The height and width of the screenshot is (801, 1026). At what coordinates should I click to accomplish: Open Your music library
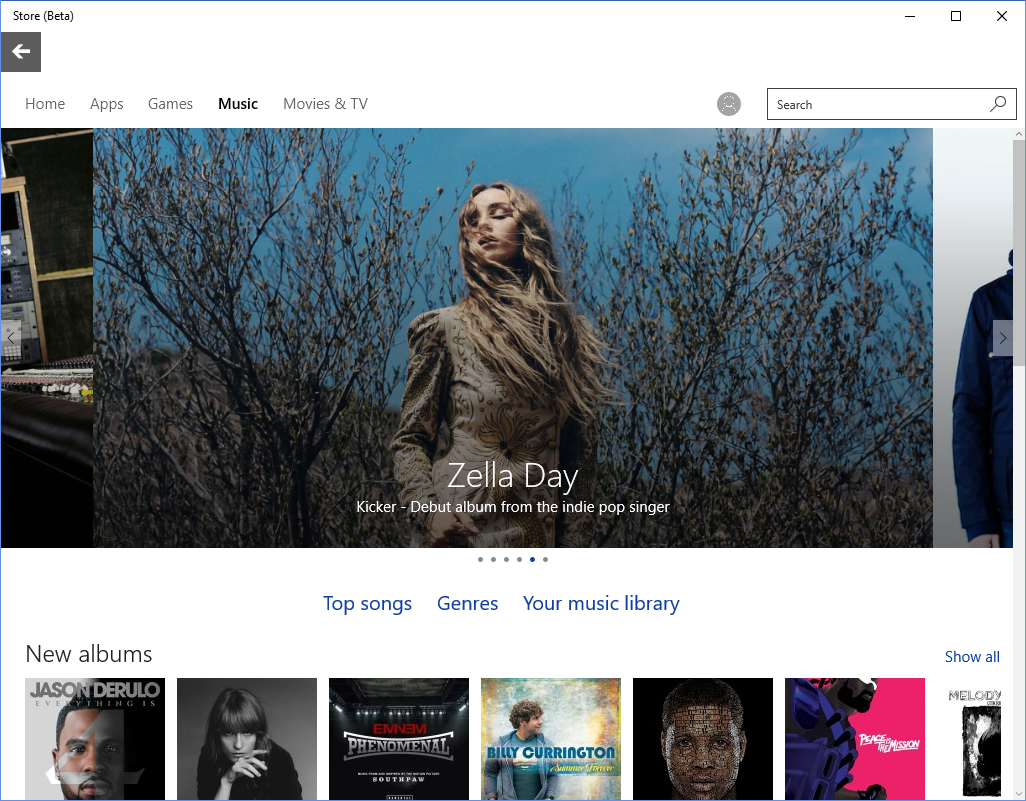pyautogui.click(x=601, y=603)
